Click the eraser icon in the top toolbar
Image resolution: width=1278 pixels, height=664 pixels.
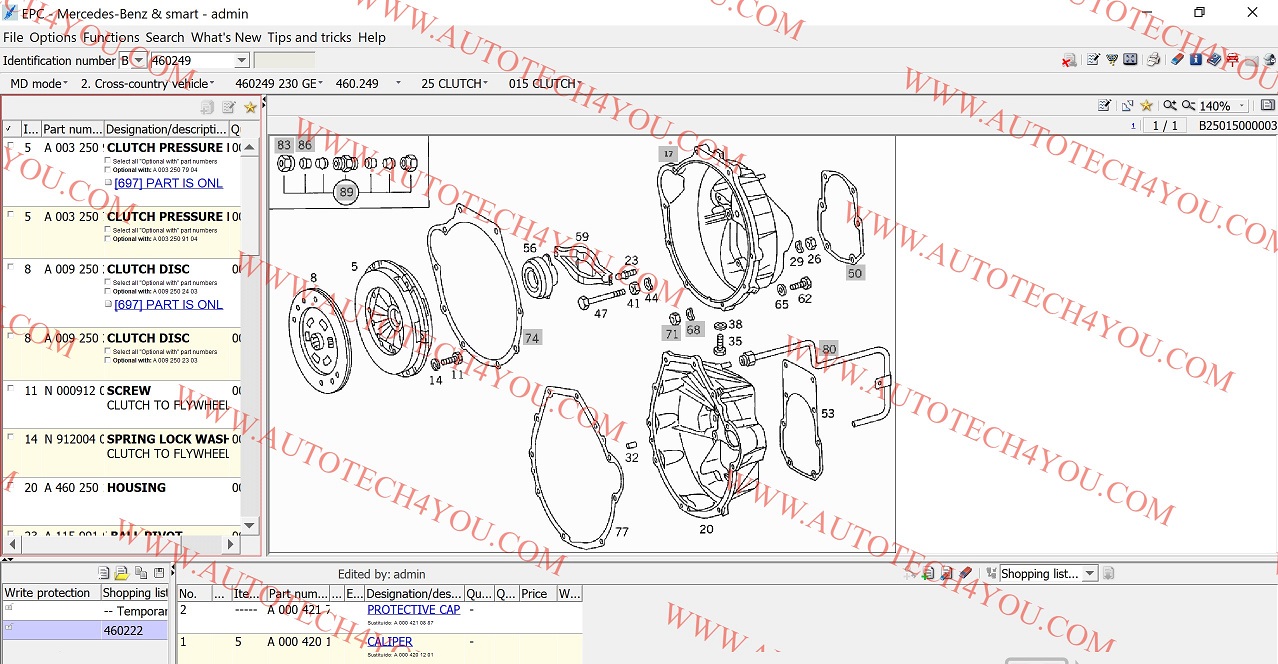[1177, 60]
